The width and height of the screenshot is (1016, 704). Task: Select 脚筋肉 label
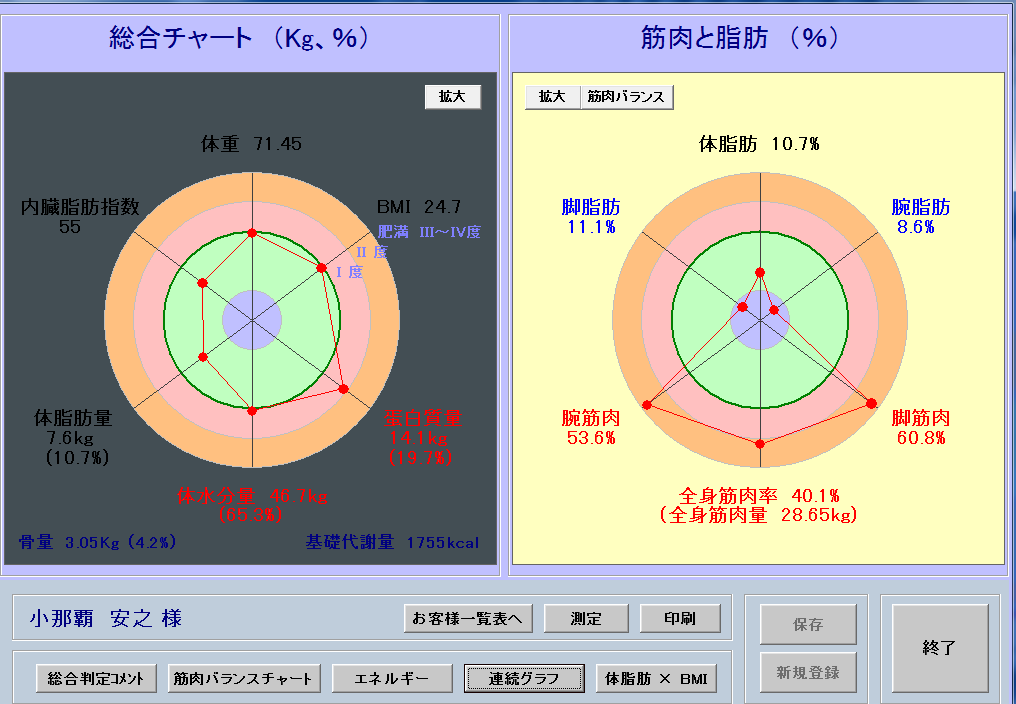[921, 418]
